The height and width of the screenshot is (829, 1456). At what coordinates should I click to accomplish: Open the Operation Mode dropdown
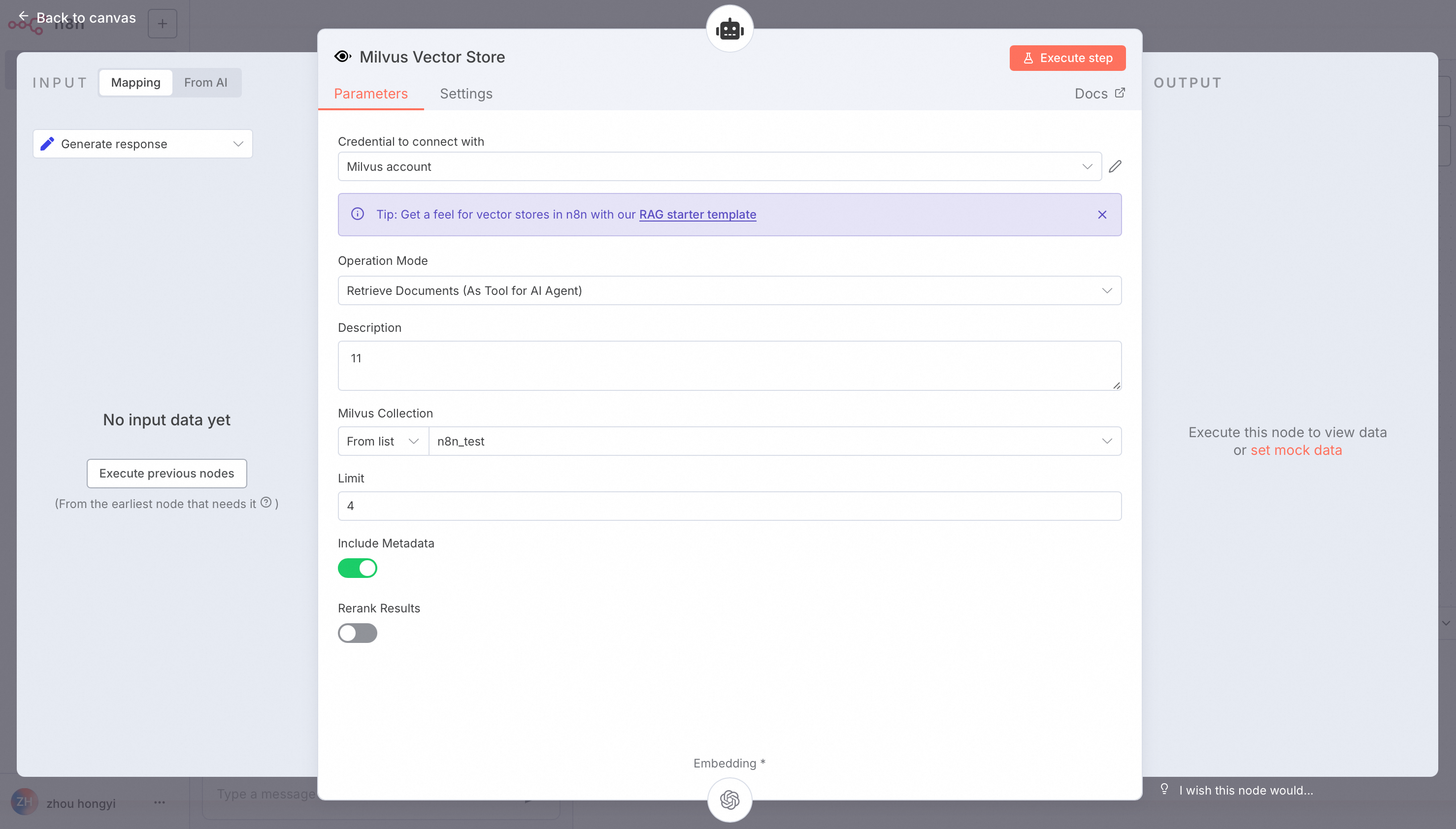click(x=729, y=290)
